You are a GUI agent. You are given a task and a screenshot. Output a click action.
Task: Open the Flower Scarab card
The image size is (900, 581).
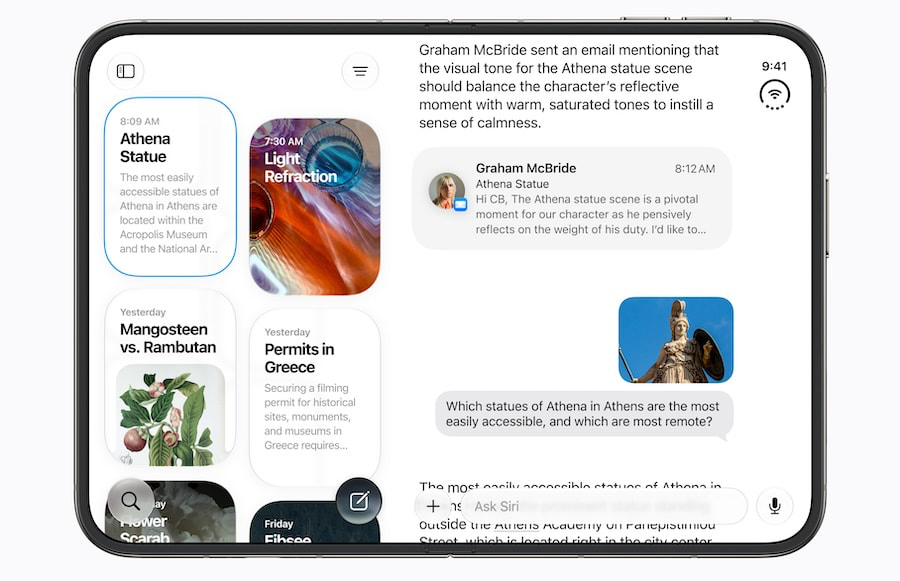point(170,512)
